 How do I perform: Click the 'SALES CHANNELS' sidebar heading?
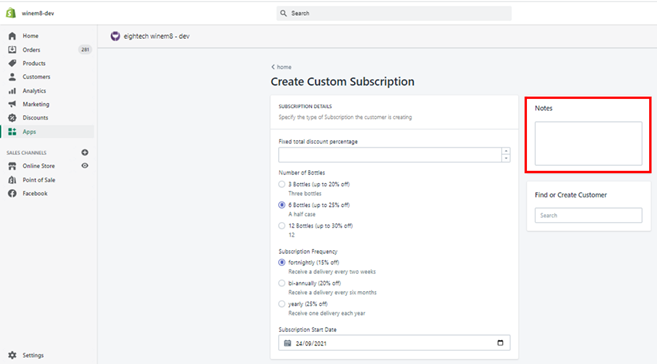26,153
